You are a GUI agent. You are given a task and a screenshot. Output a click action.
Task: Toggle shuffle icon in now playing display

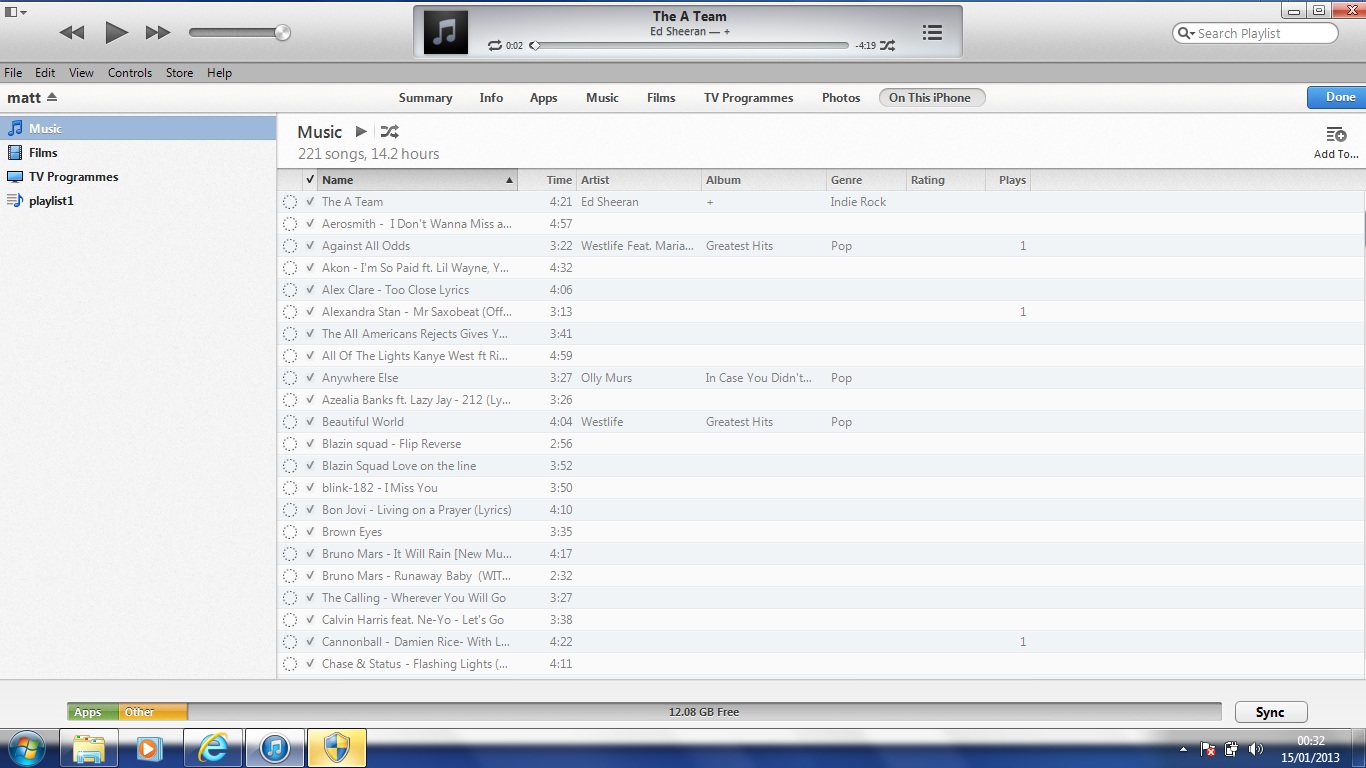tap(887, 46)
